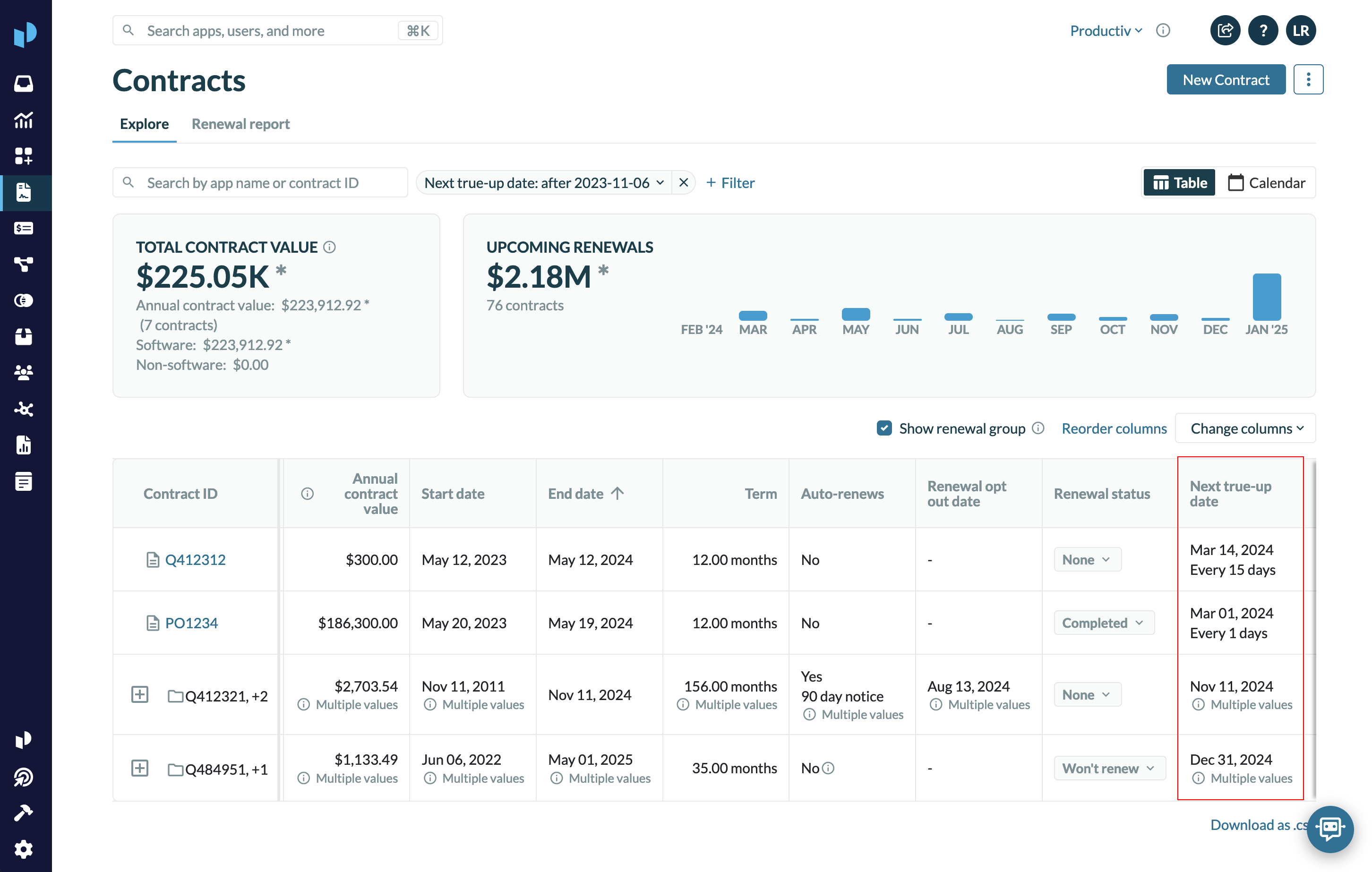The width and height of the screenshot is (1372, 872).
Task: Switch to Calendar view
Action: click(1266, 183)
